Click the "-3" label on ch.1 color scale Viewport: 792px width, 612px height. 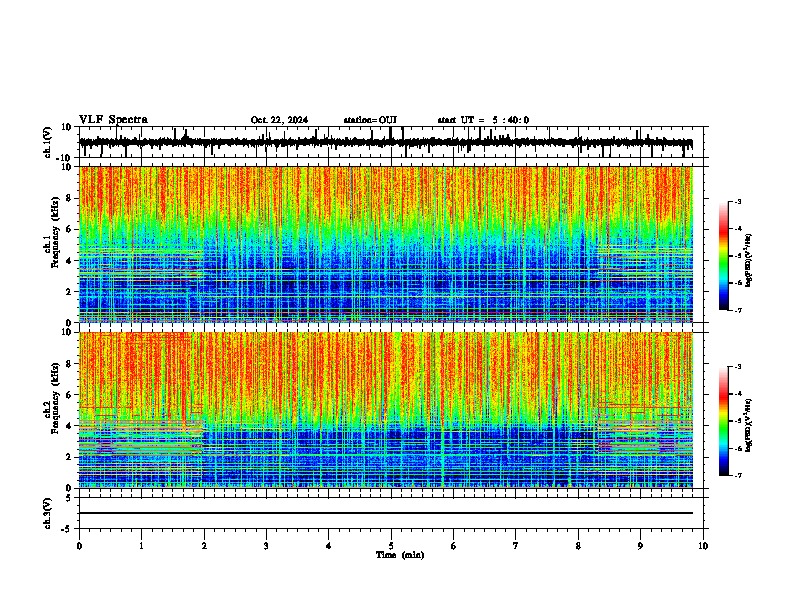point(737,201)
